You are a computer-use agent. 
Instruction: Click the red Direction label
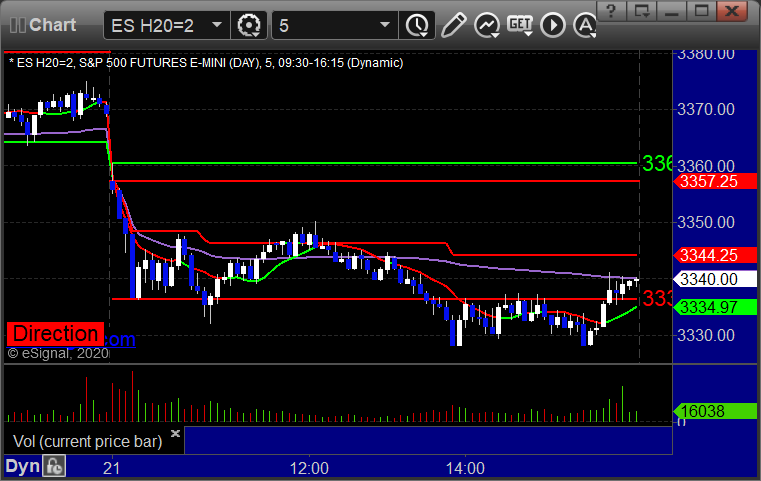[x=55, y=334]
